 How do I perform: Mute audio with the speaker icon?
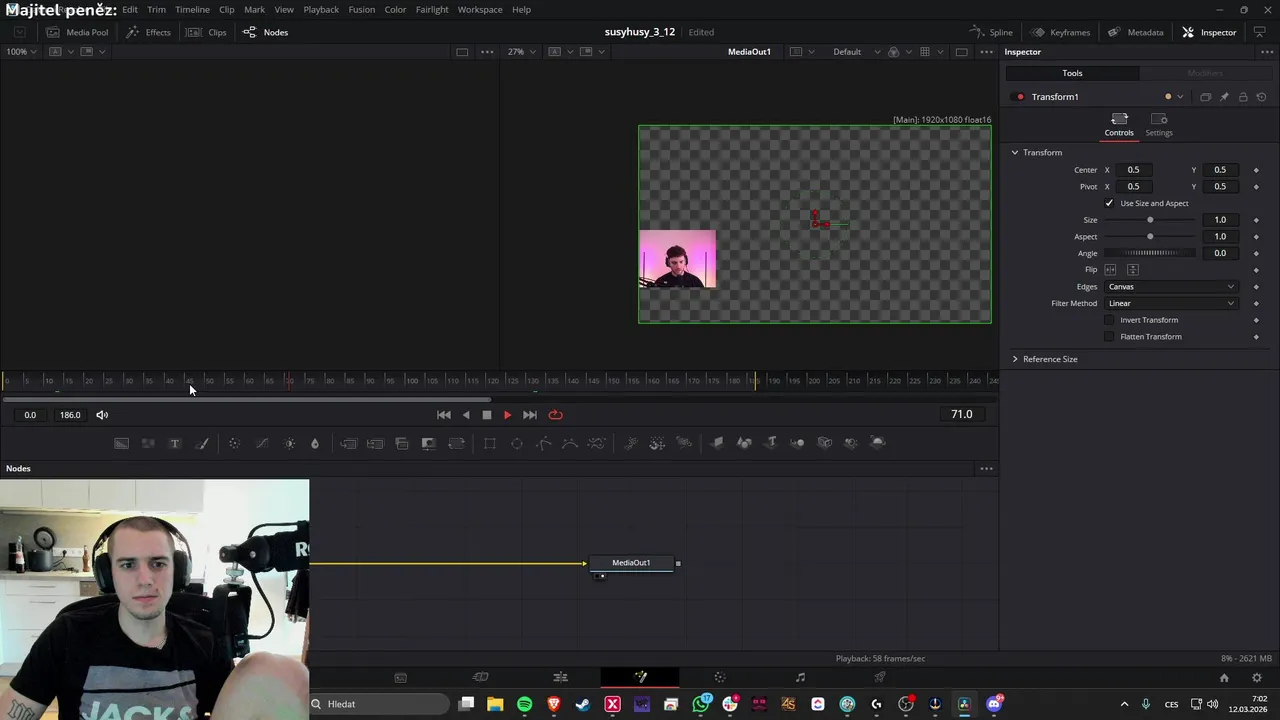coord(102,415)
